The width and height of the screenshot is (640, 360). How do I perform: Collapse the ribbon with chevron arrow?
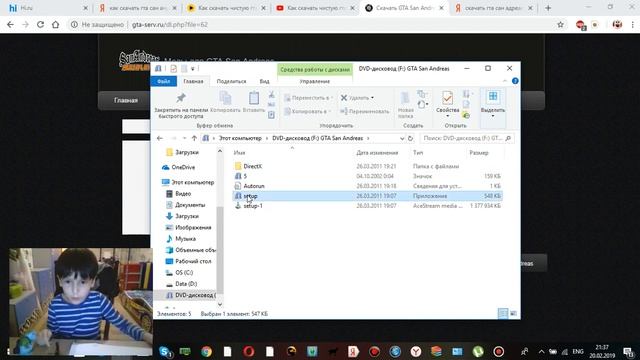coord(505,81)
